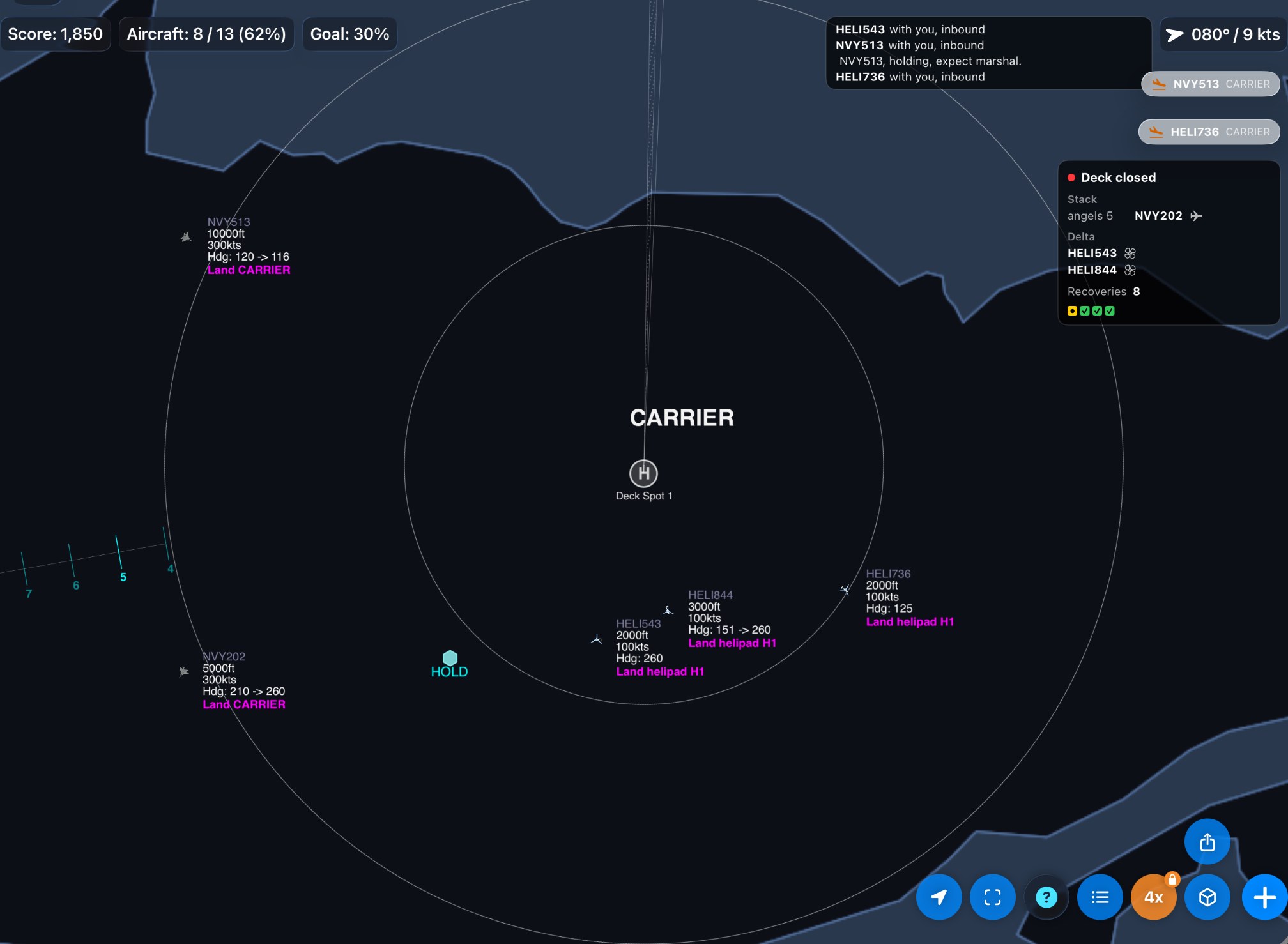
Task: Select the NVY513 CARRIER flight strip
Action: 1211,84
